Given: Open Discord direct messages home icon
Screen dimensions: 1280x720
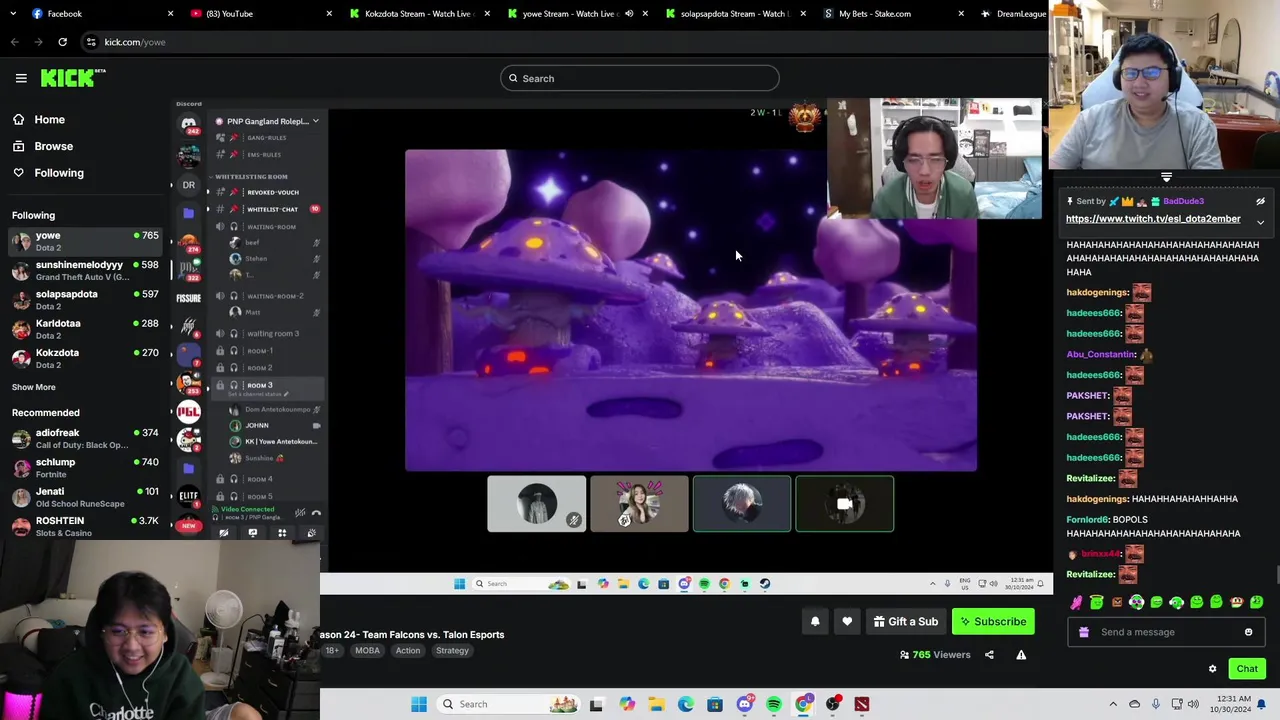Looking at the screenshot, I should [x=188, y=125].
